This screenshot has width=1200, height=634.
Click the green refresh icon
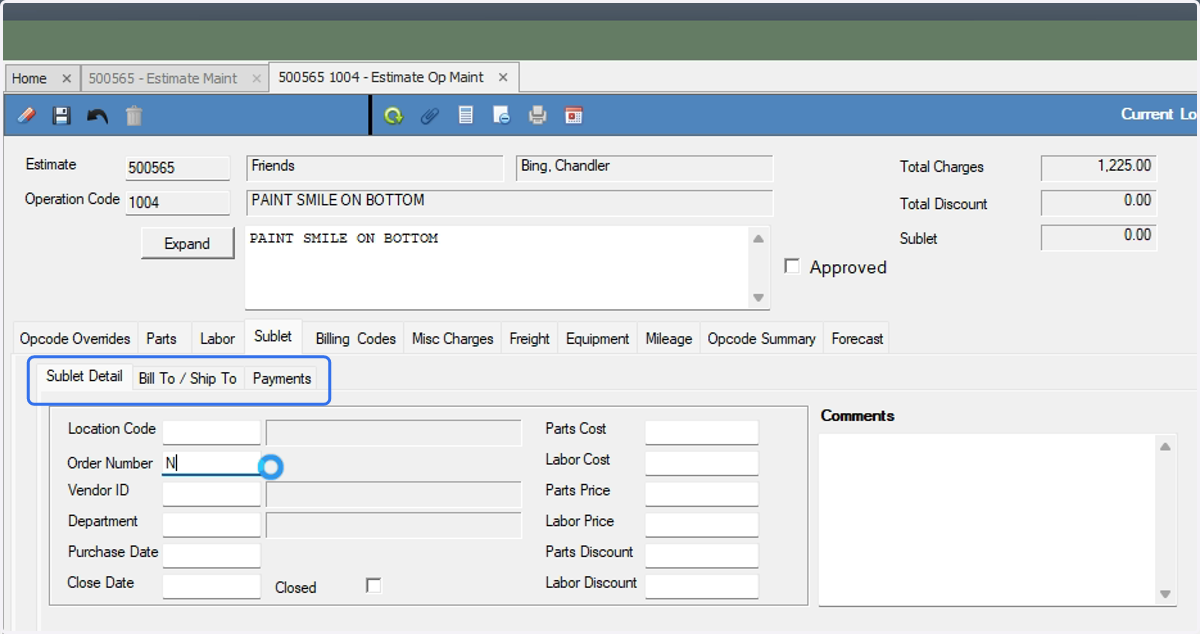[393, 116]
